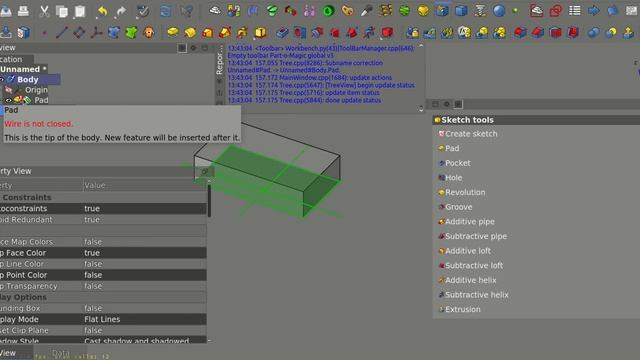Viewport: 640px width, 360px height.
Task: Click the Chamfer icon in second toolbar
Action: [x=538, y=32]
